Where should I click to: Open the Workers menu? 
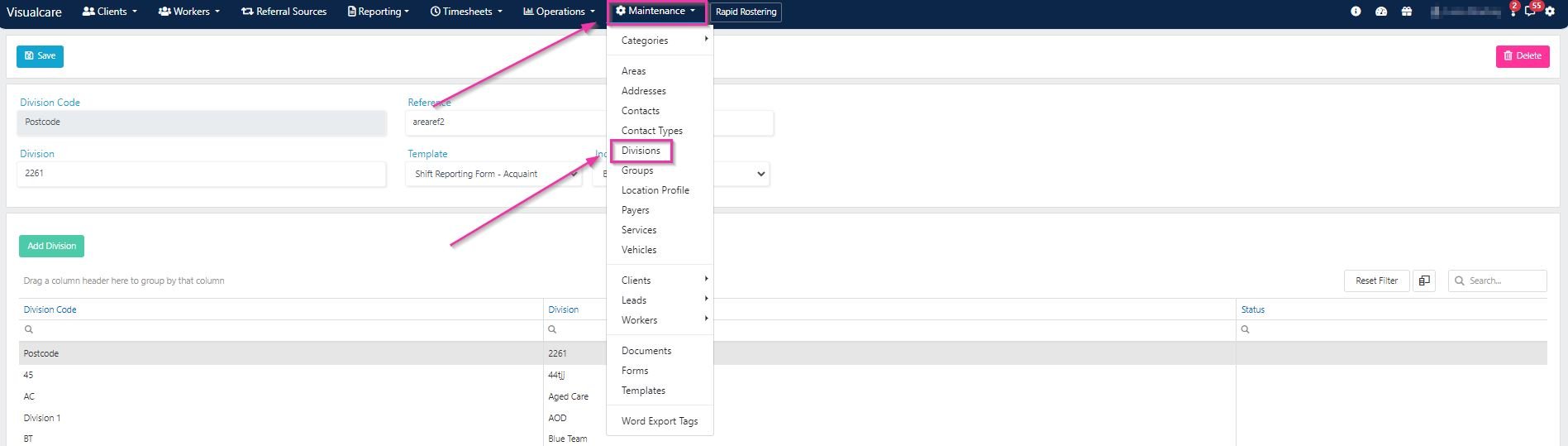point(189,12)
